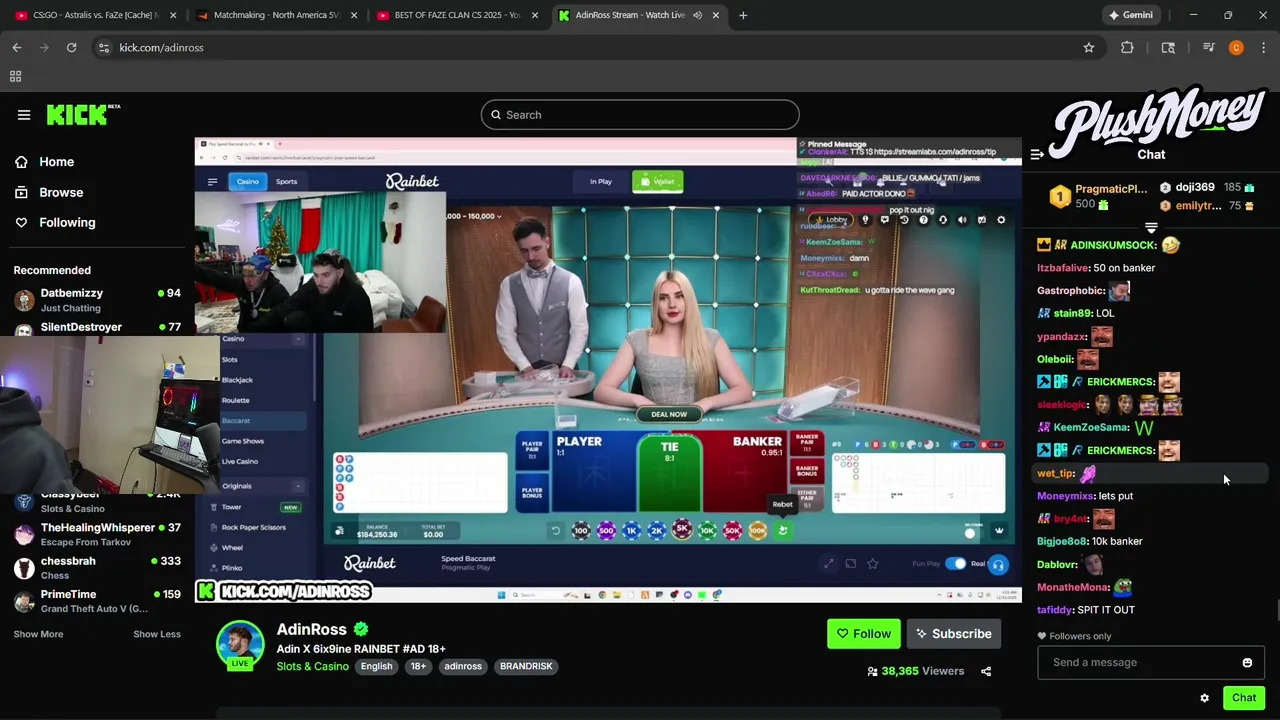The height and width of the screenshot is (720, 1280).
Task: Open Chrome three-dot menu
Action: click(1264, 47)
